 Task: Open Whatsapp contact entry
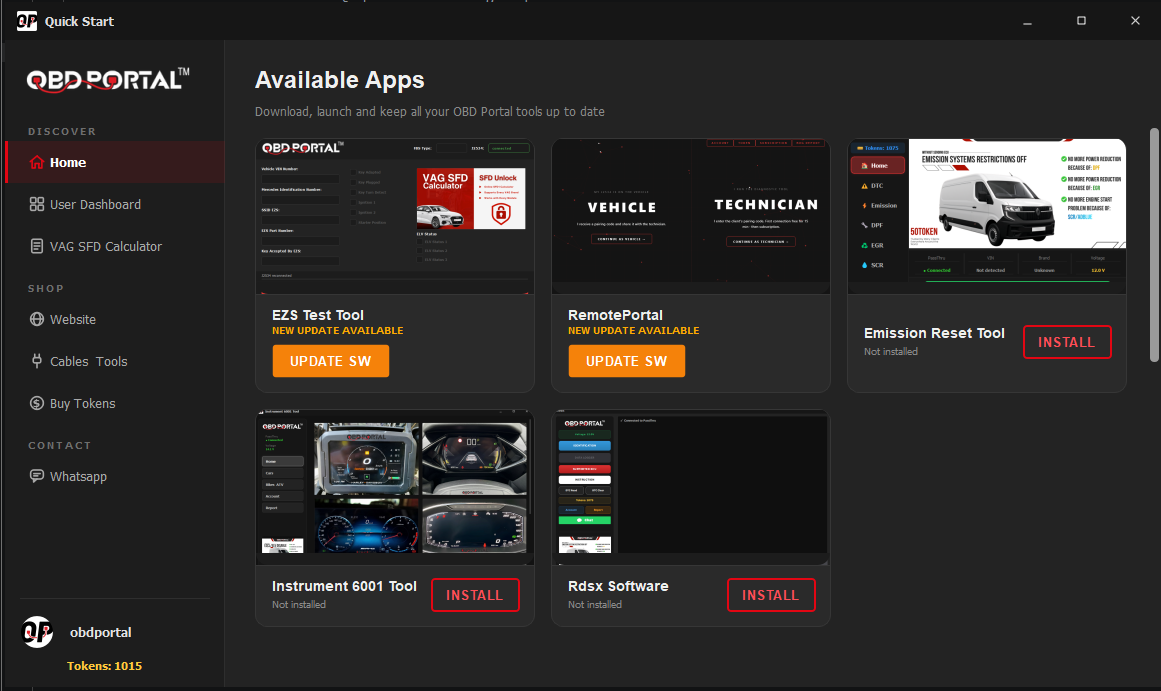tap(115, 475)
